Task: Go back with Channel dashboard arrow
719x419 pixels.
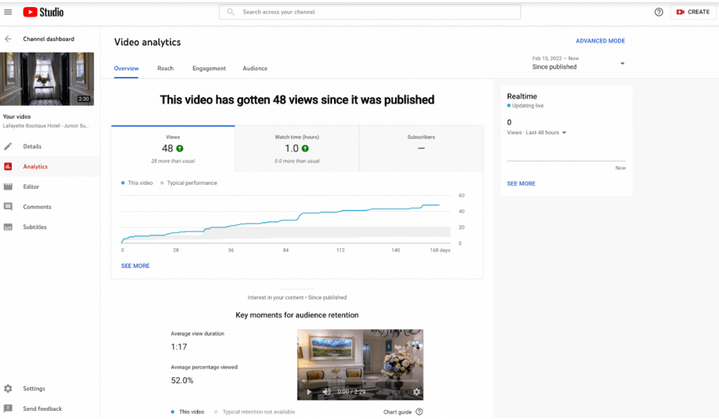Action: click(8, 39)
